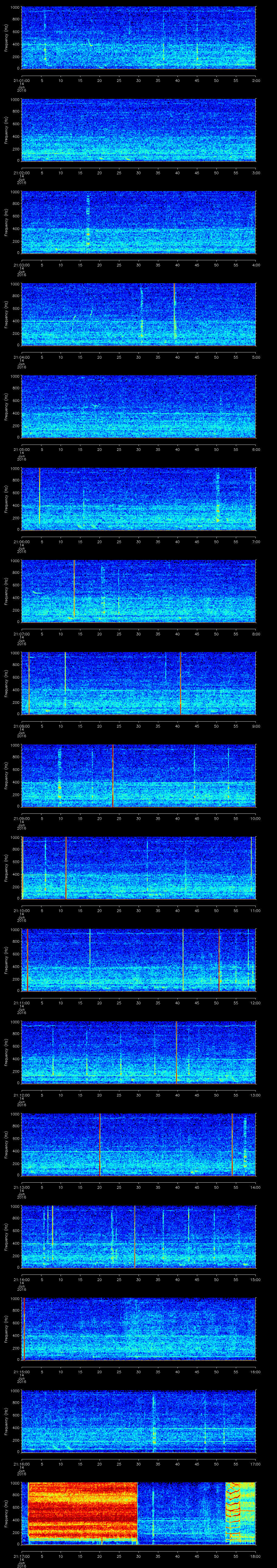Select the spectrogram panel starting at 21:11:00
Viewport: 277px width, 1568px height.
(138, 959)
